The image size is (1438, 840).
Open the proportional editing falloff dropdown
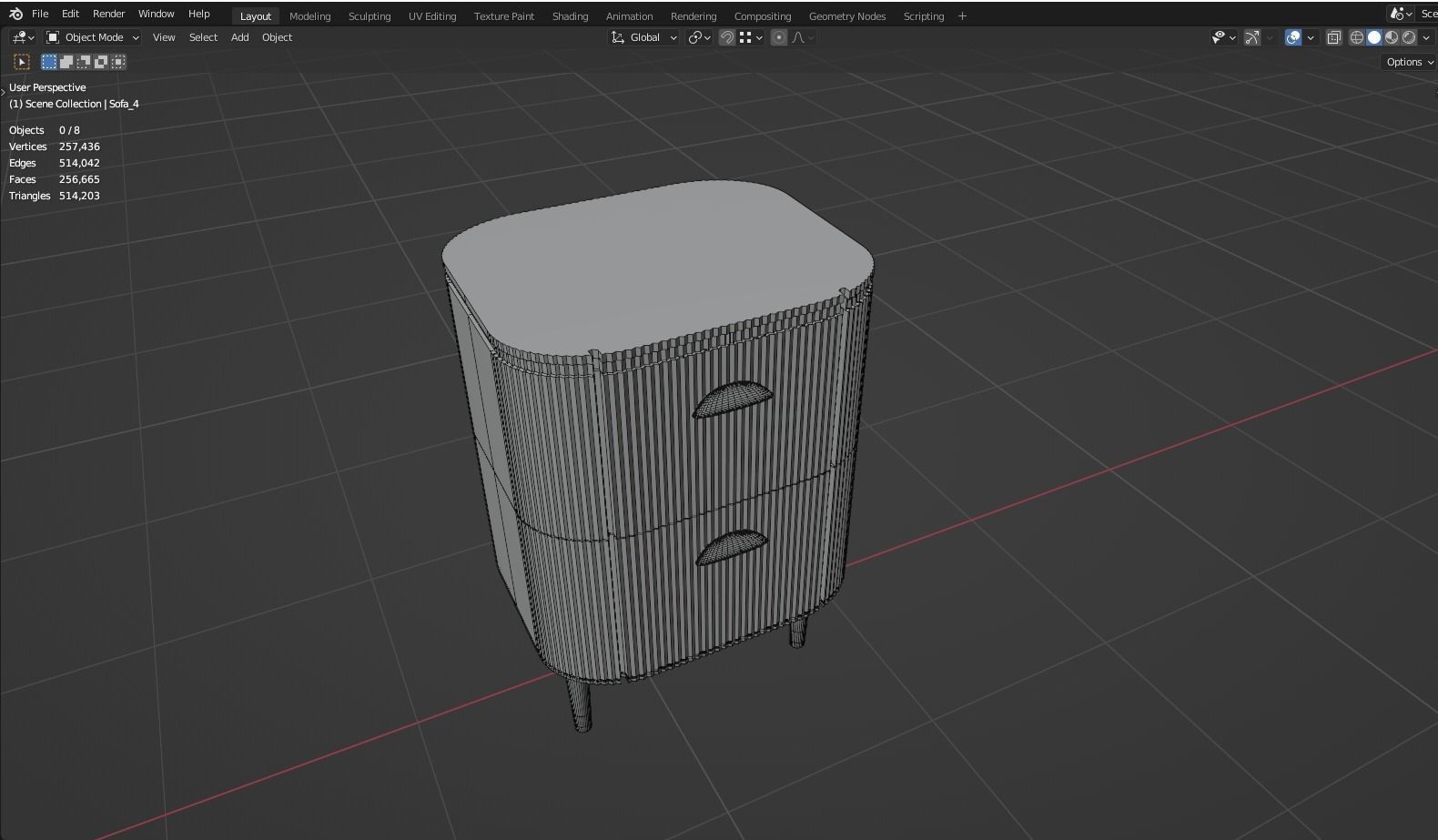(804, 37)
